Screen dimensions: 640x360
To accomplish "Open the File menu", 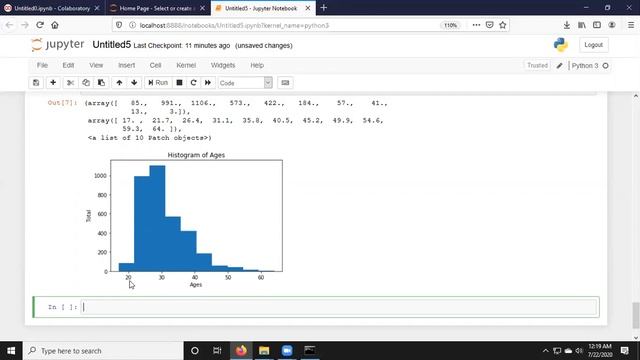I will [42, 65].
